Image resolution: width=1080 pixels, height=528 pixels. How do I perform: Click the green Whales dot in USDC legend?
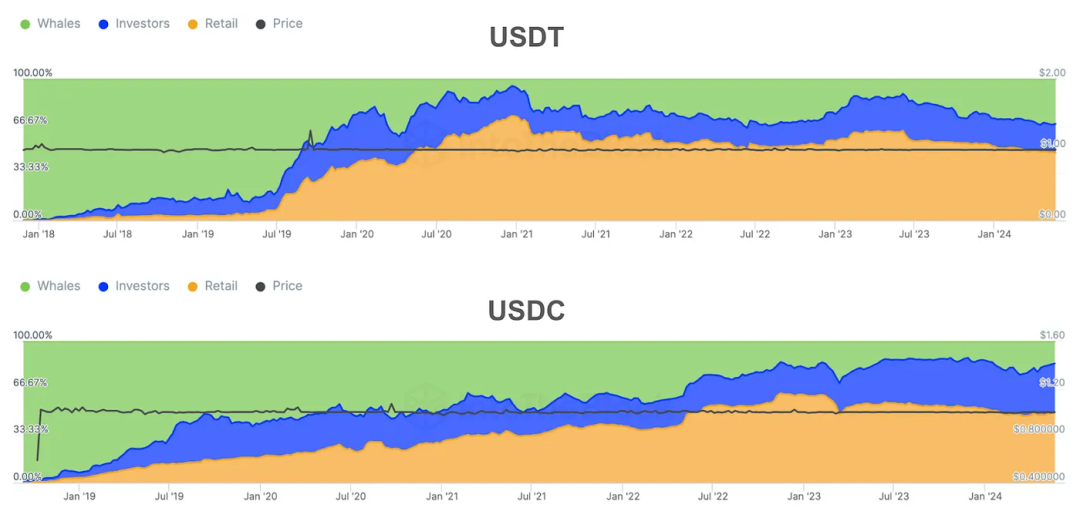coord(25,287)
